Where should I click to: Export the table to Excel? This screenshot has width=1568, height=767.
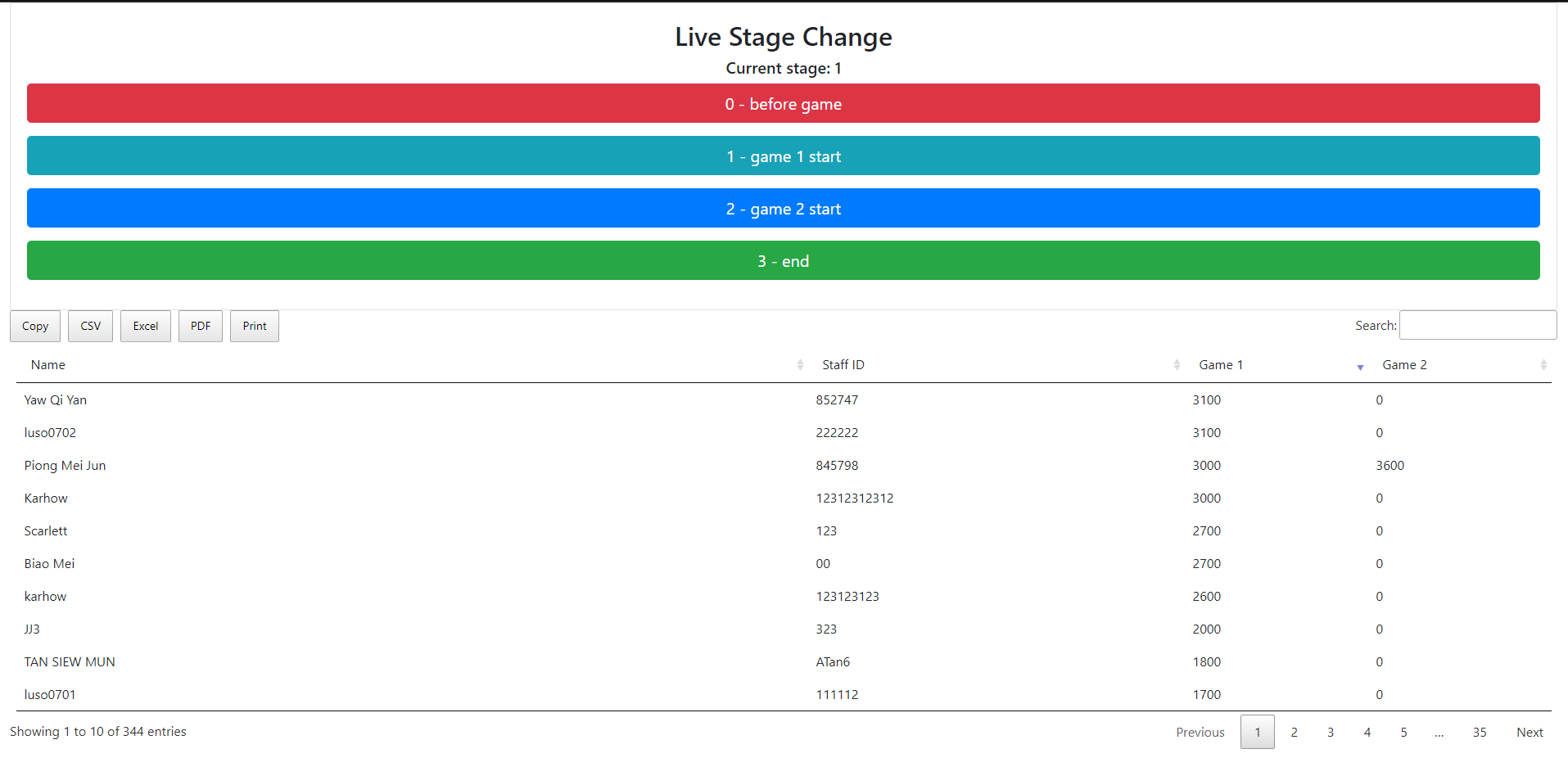146,326
